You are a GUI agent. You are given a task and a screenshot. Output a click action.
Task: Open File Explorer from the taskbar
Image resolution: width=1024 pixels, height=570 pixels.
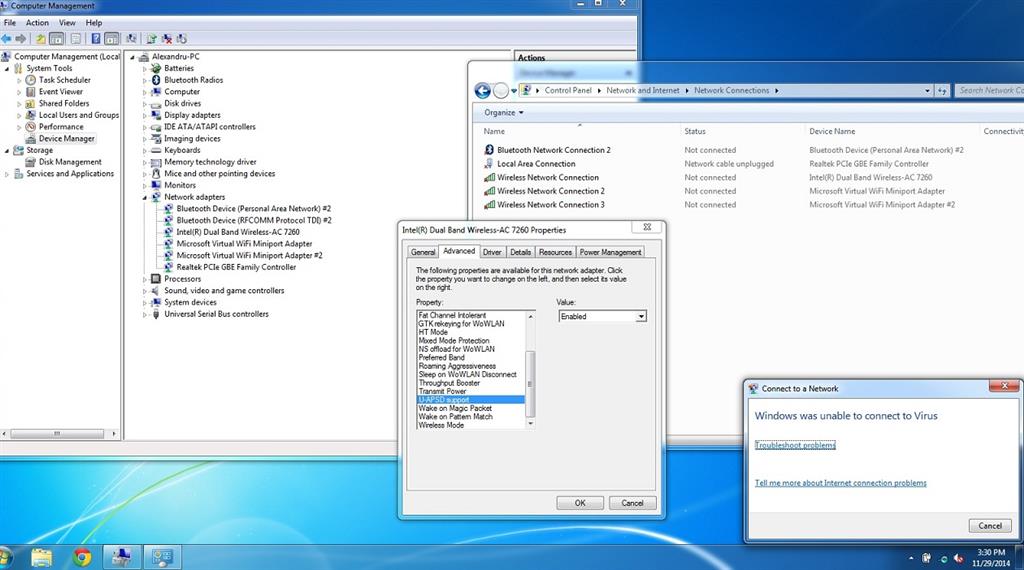[41, 557]
